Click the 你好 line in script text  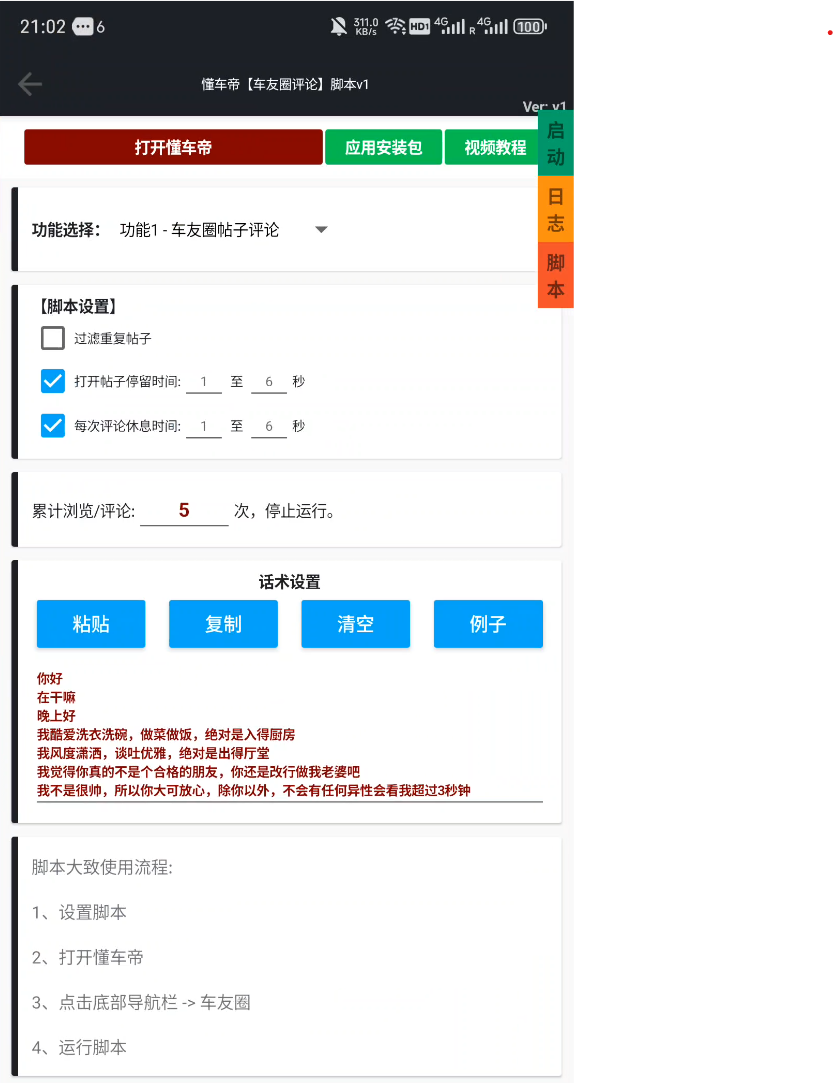(50, 678)
